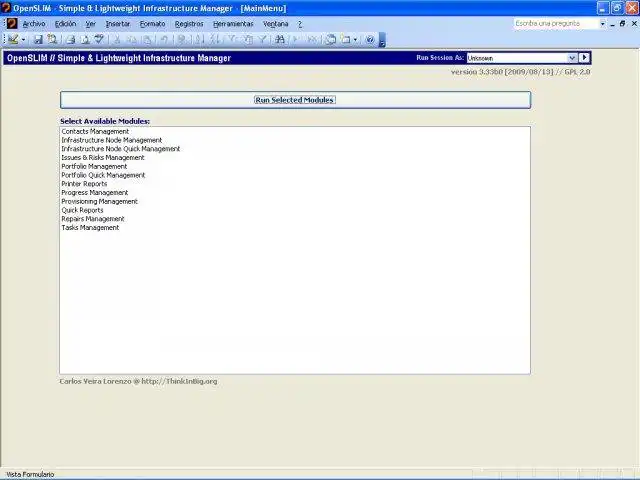
Task: Click the Spelling check toolbar icon
Action: (x=99, y=39)
